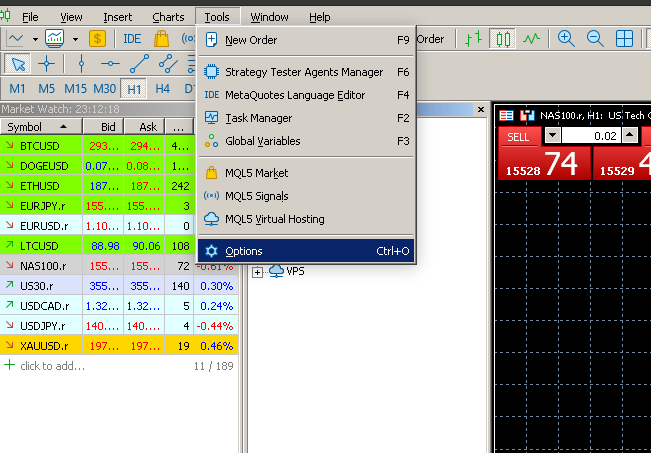Switch timeframe to H4
The width and height of the screenshot is (651, 453).
[162, 88]
